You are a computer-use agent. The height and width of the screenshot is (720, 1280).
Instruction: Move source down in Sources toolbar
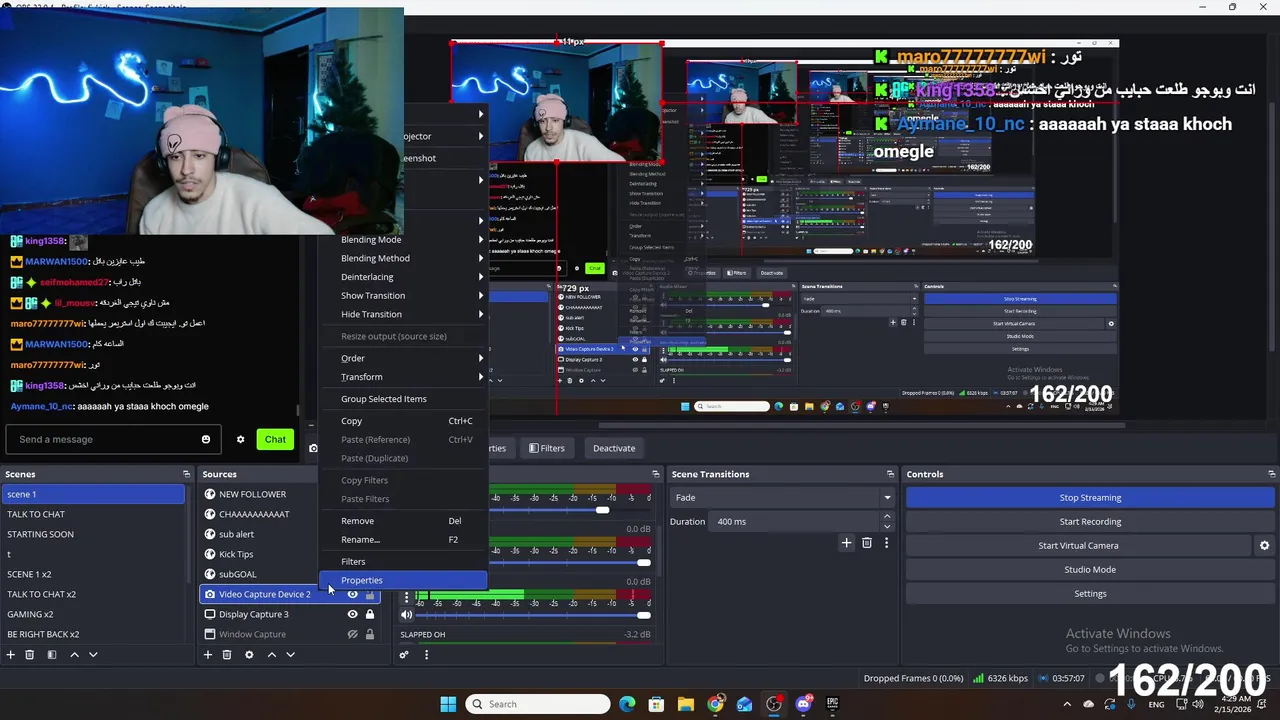(x=290, y=655)
